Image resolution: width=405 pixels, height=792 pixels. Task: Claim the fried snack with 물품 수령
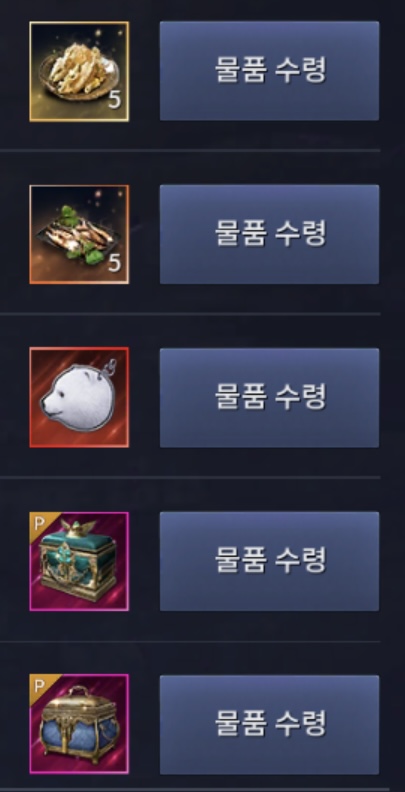click(x=270, y=71)
